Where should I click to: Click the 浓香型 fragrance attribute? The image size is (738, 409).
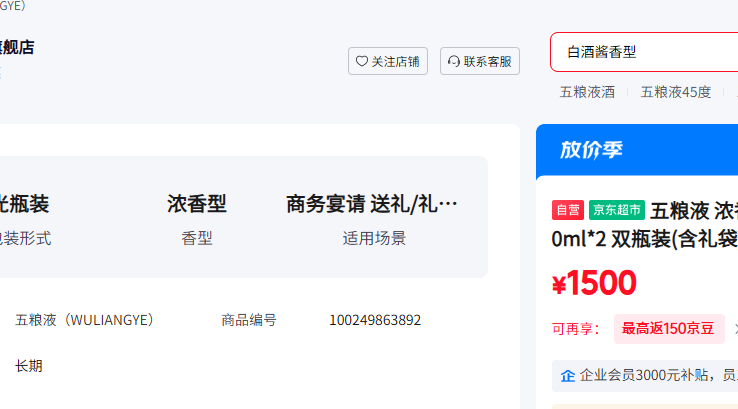pyautogui.click(x=197, y=204)
